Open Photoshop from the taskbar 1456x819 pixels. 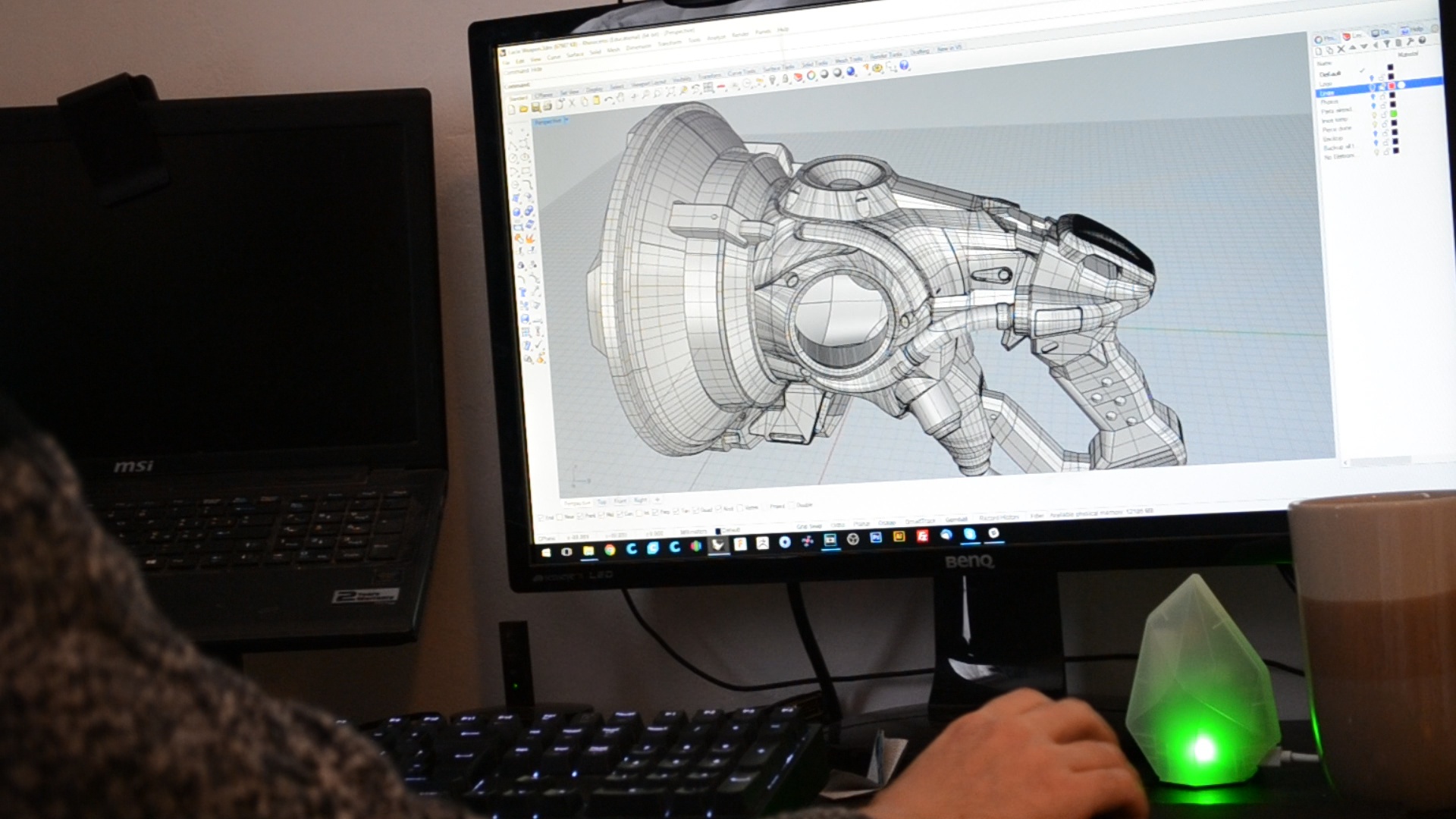point(876,537)
